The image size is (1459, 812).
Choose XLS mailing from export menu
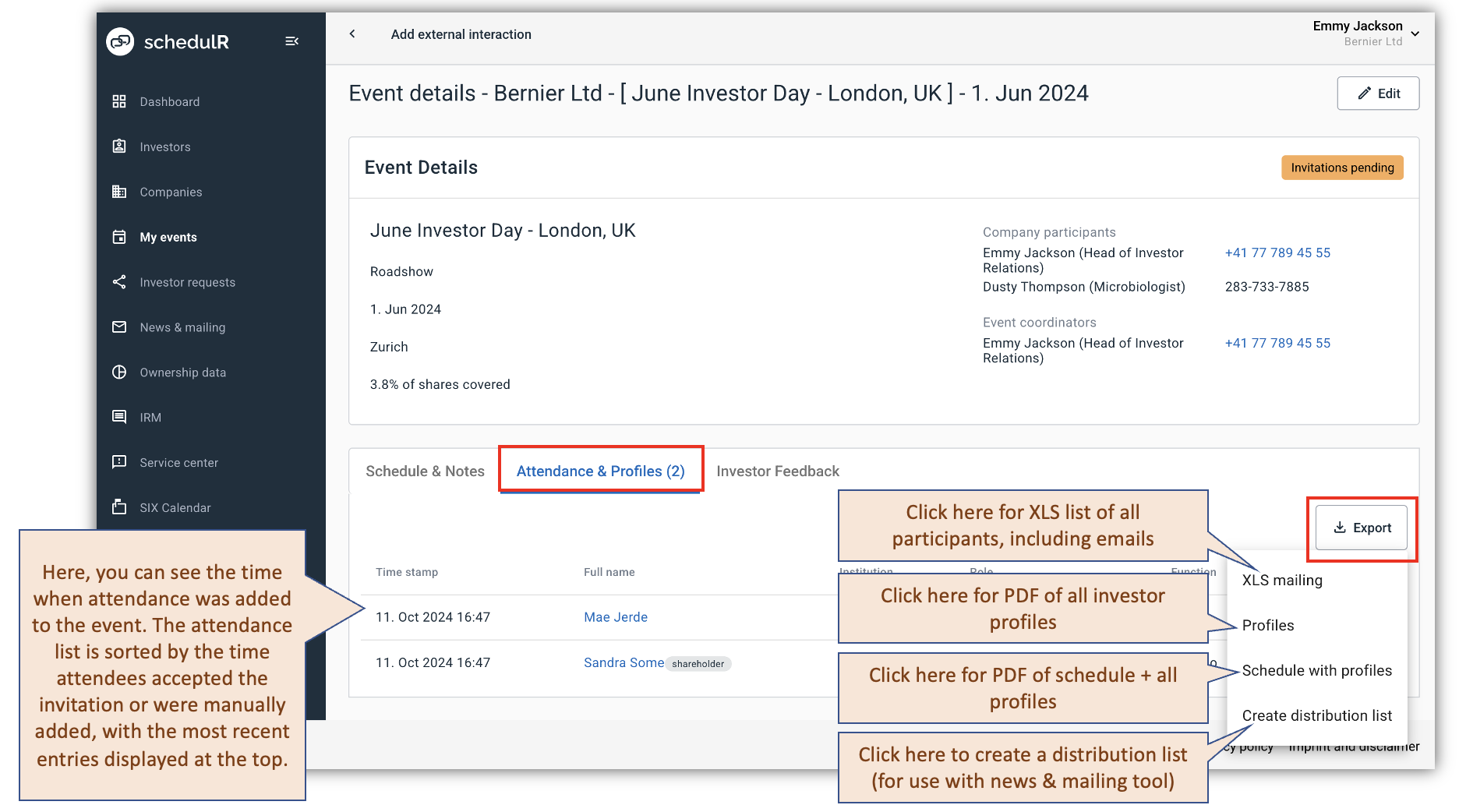(x=1282, y=581)
